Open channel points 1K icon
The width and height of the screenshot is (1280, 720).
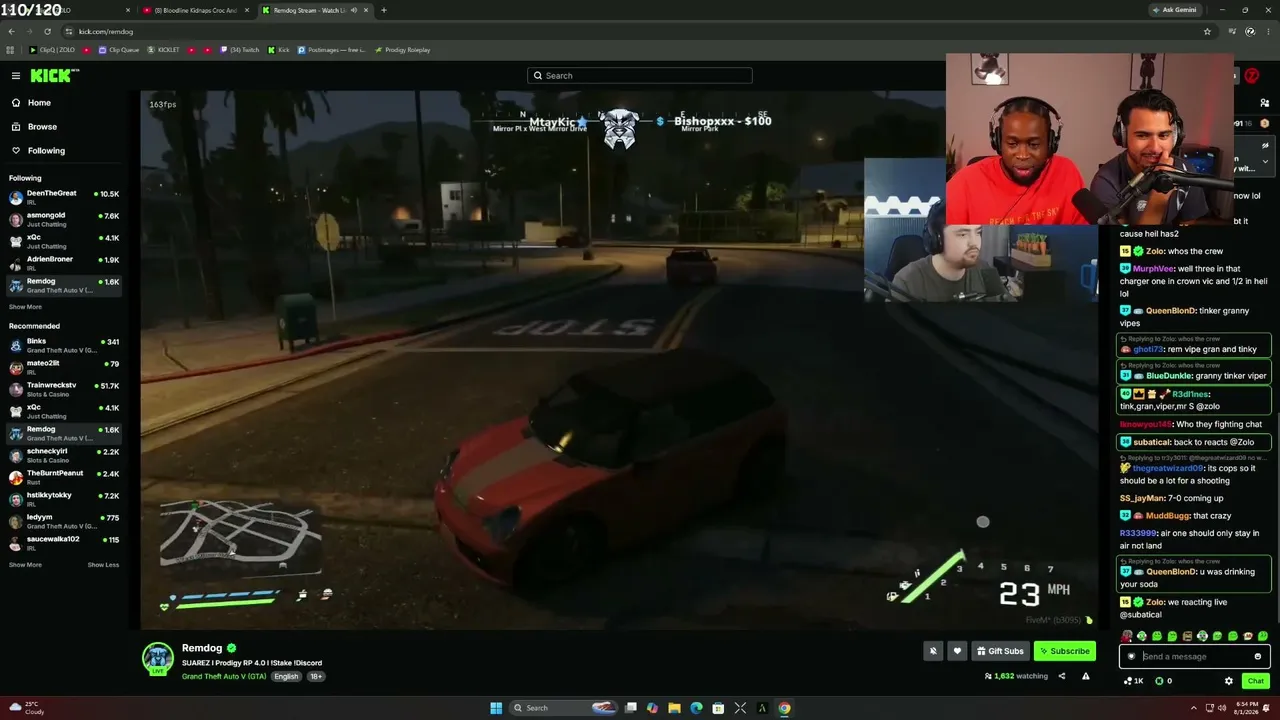point(1133,681)
